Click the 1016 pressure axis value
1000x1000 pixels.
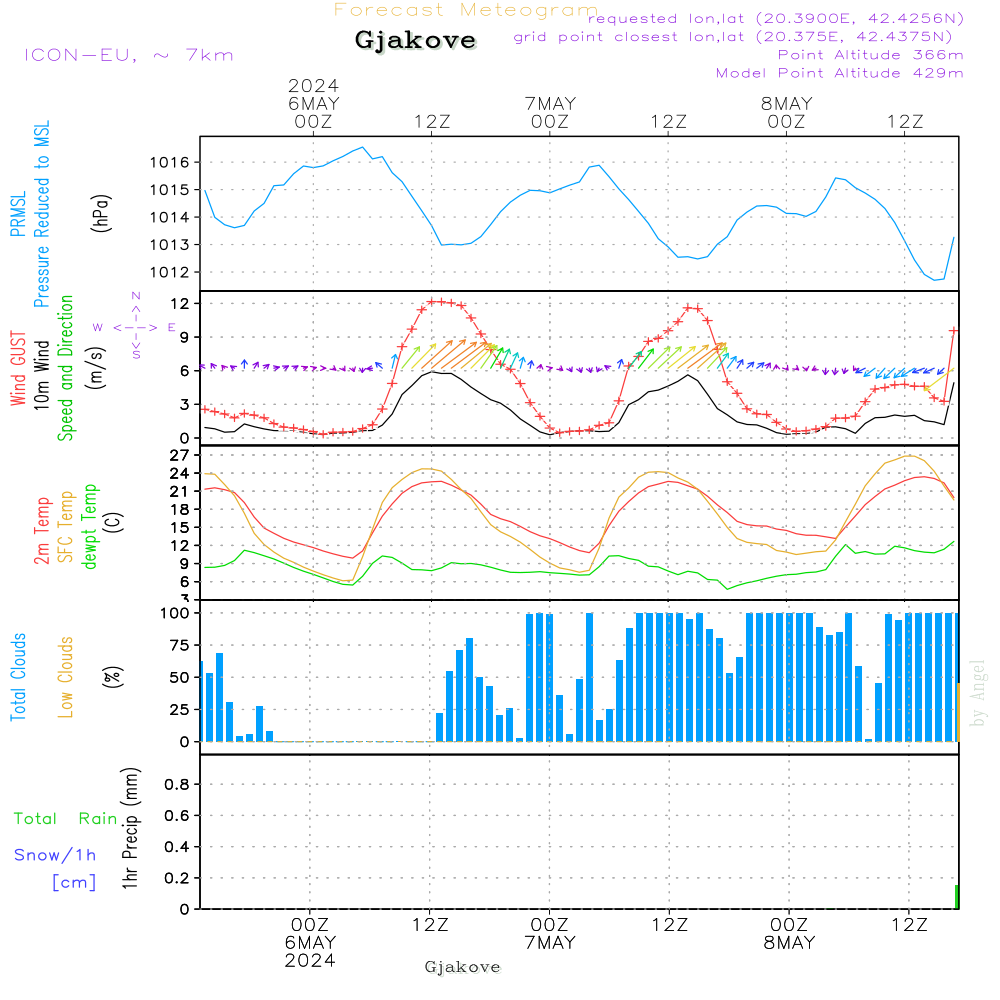pyautogui.click(x=170, y=163)
